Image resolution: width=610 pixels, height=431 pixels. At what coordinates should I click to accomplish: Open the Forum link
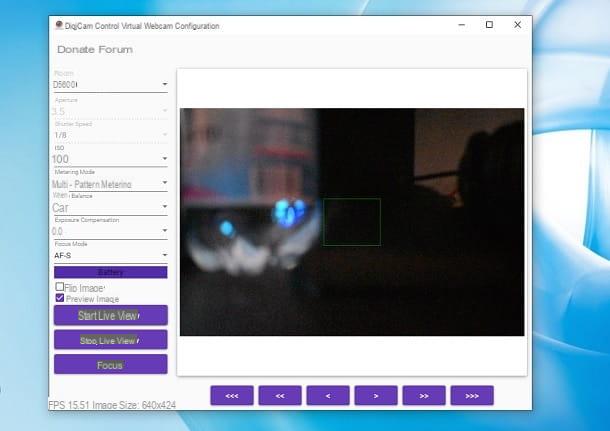pos(115,49)
